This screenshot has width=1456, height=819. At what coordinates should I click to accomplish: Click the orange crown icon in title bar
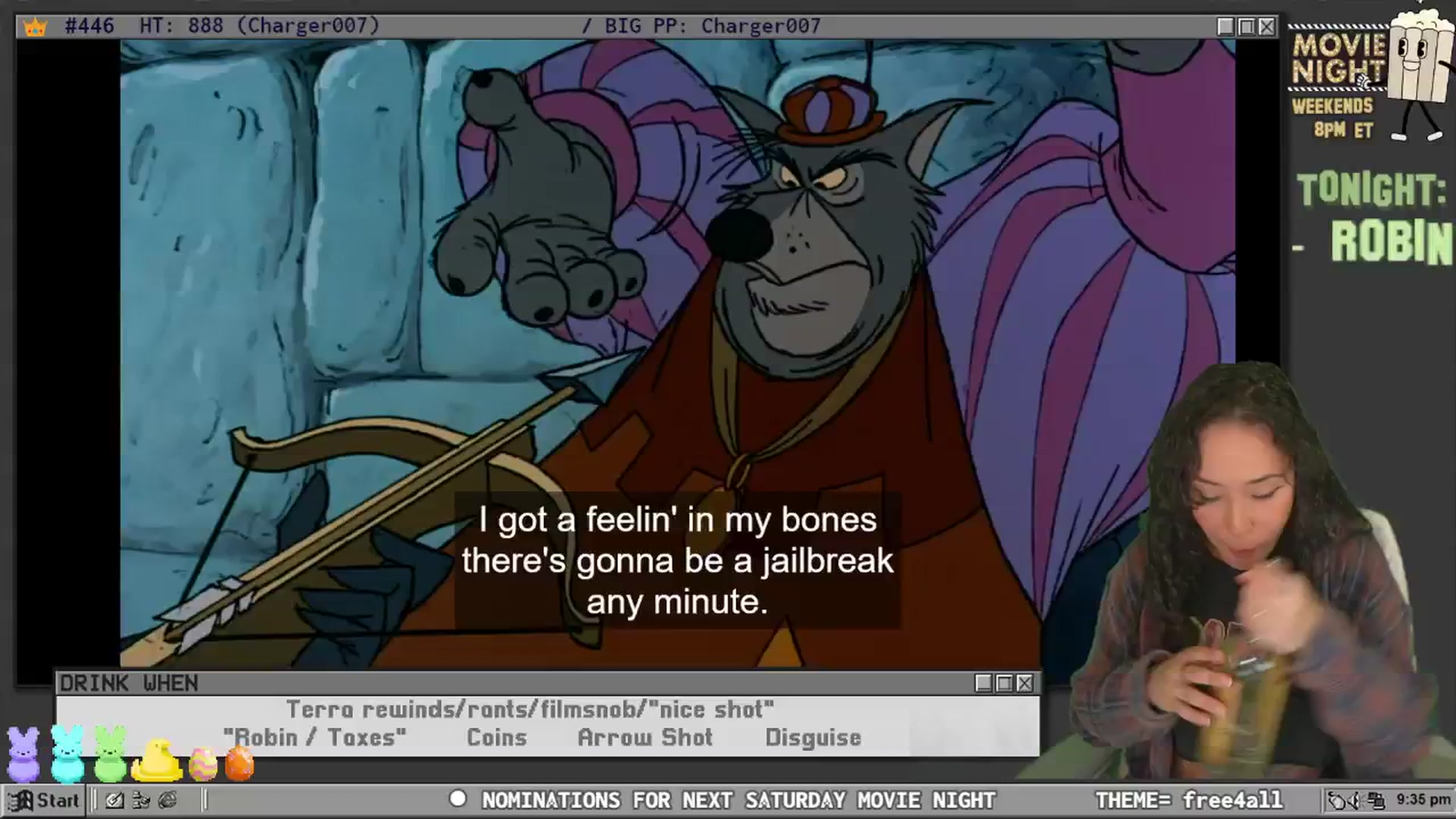click(x=35, y=27)
